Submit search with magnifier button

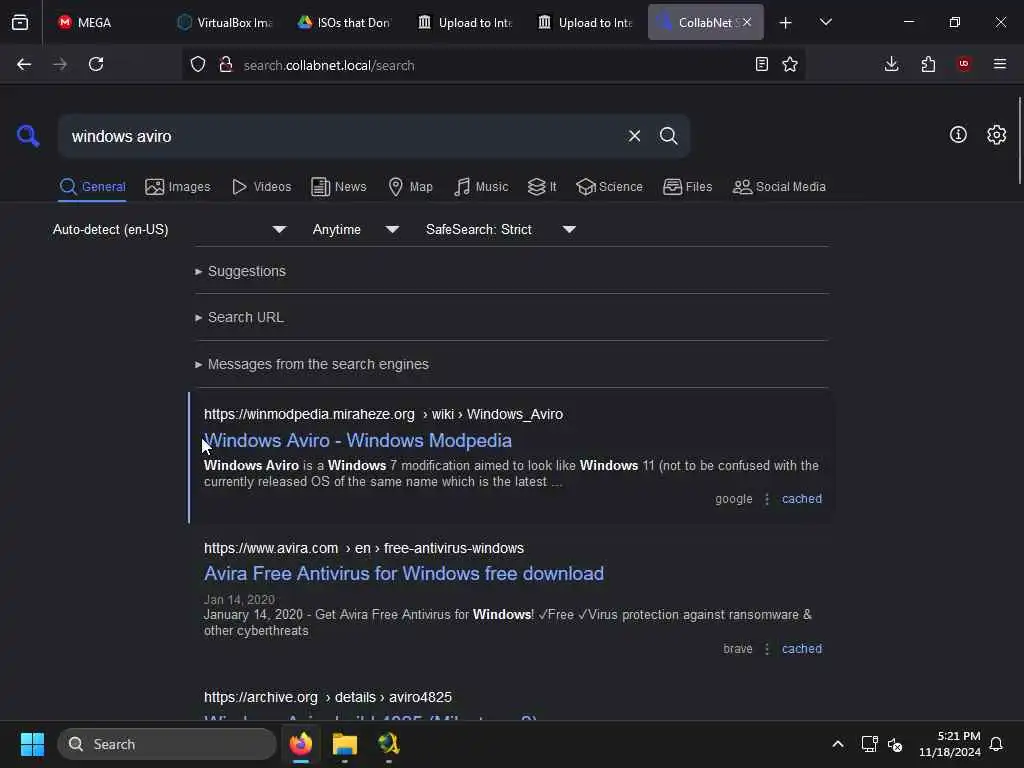pos(668,136)
